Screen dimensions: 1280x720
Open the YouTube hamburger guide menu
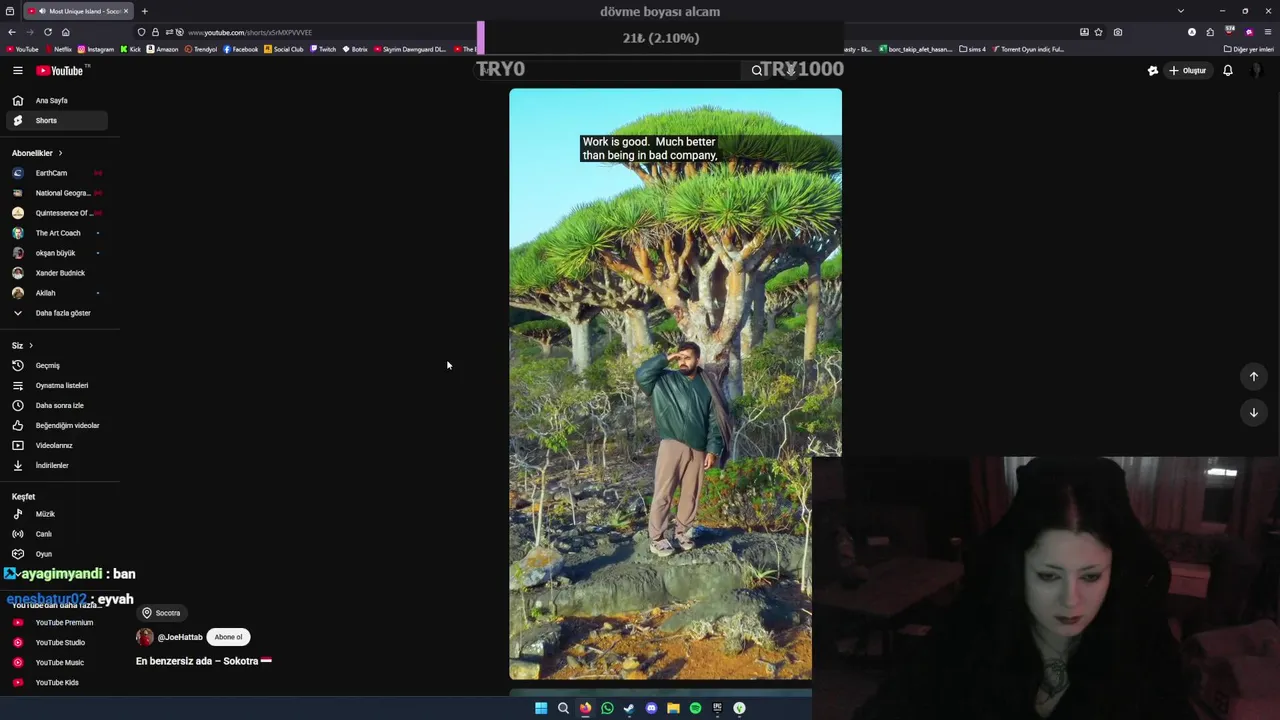[x=17, y=70]
